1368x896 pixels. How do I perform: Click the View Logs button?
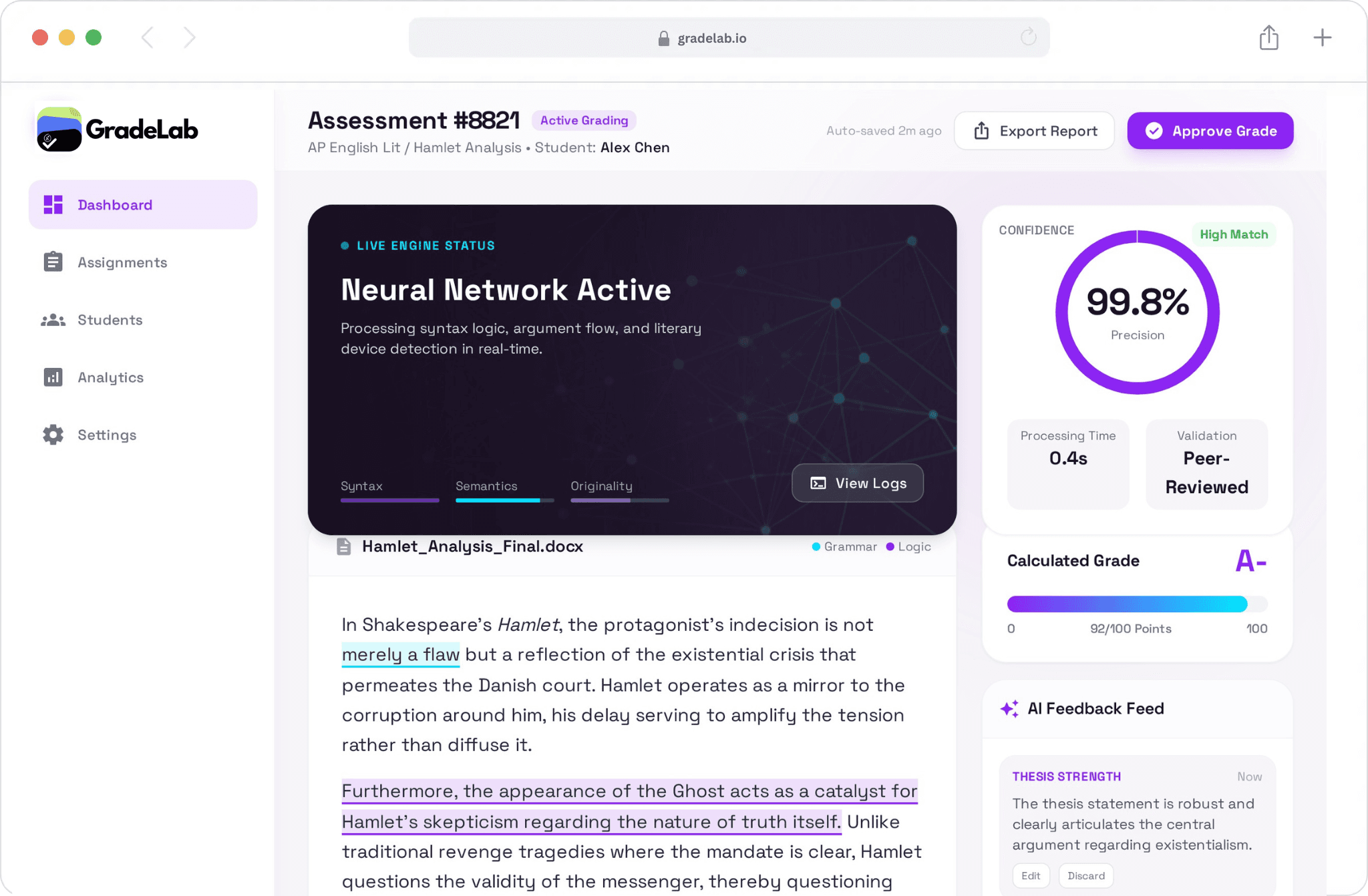(x=858, y=483)
